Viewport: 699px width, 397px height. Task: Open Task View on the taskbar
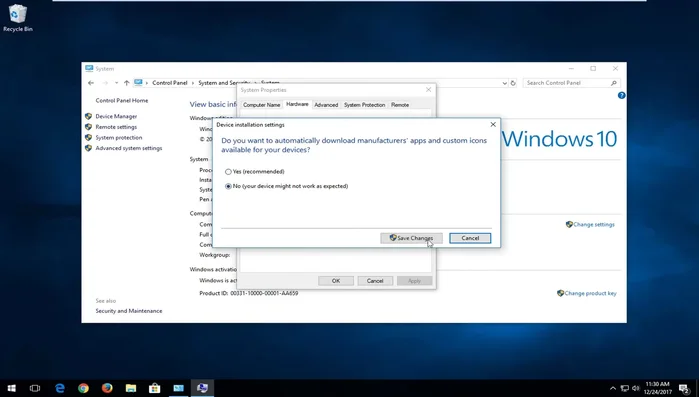pyautogui.click(x=35, y=388)
